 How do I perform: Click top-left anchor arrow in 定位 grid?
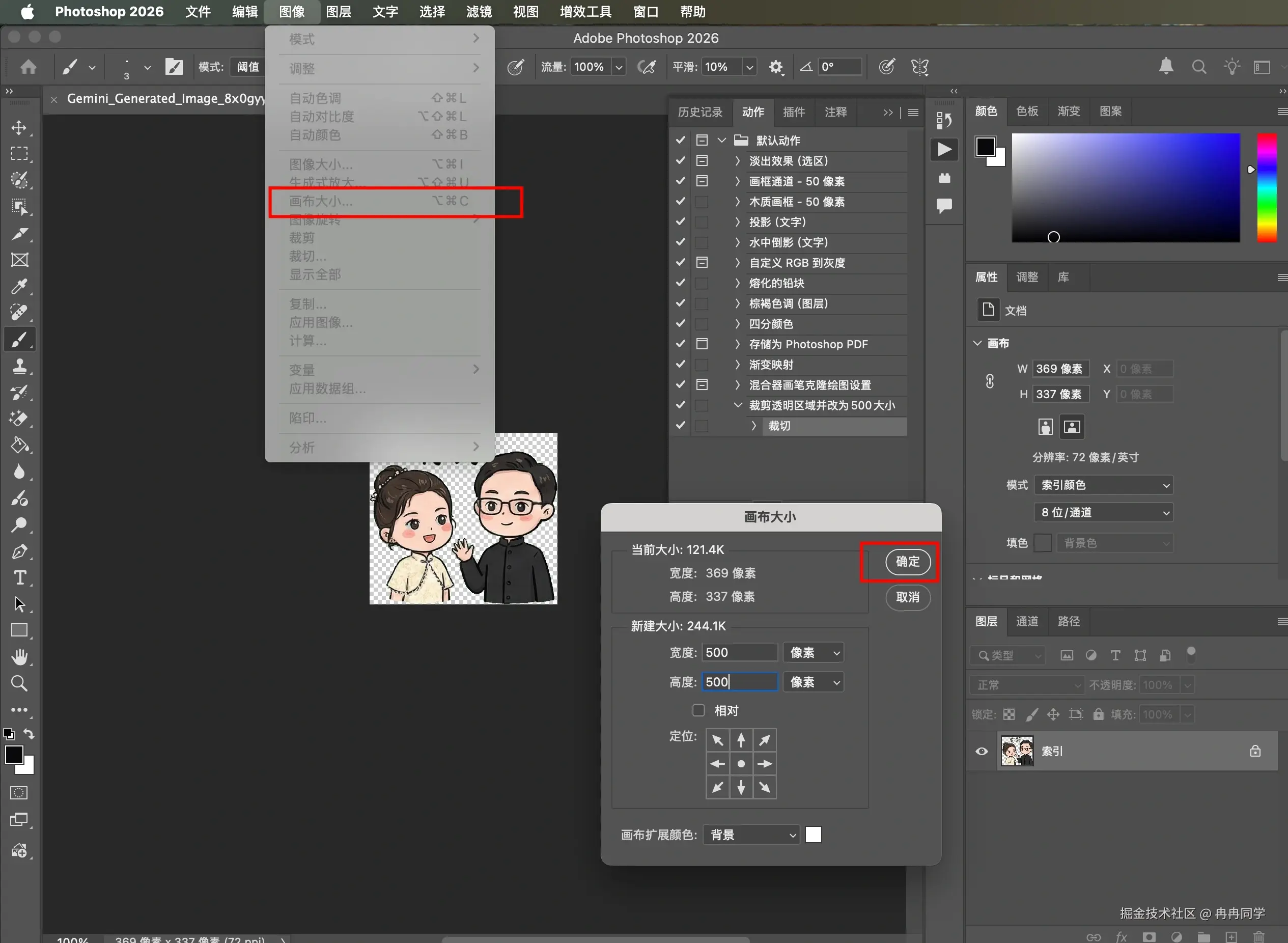717,740
